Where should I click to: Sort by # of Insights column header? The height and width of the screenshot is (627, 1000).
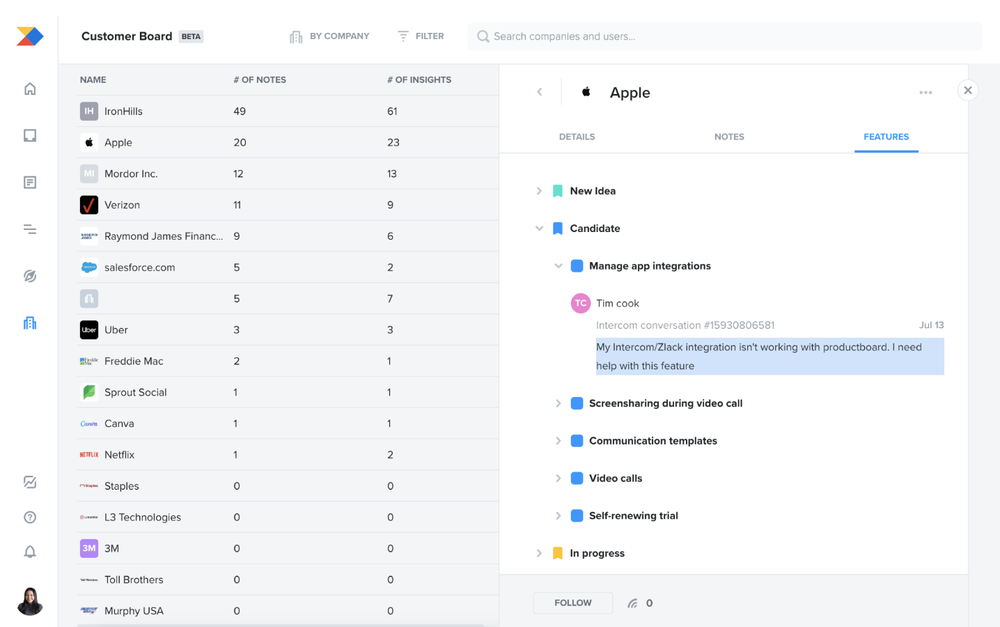coord(419,80)
